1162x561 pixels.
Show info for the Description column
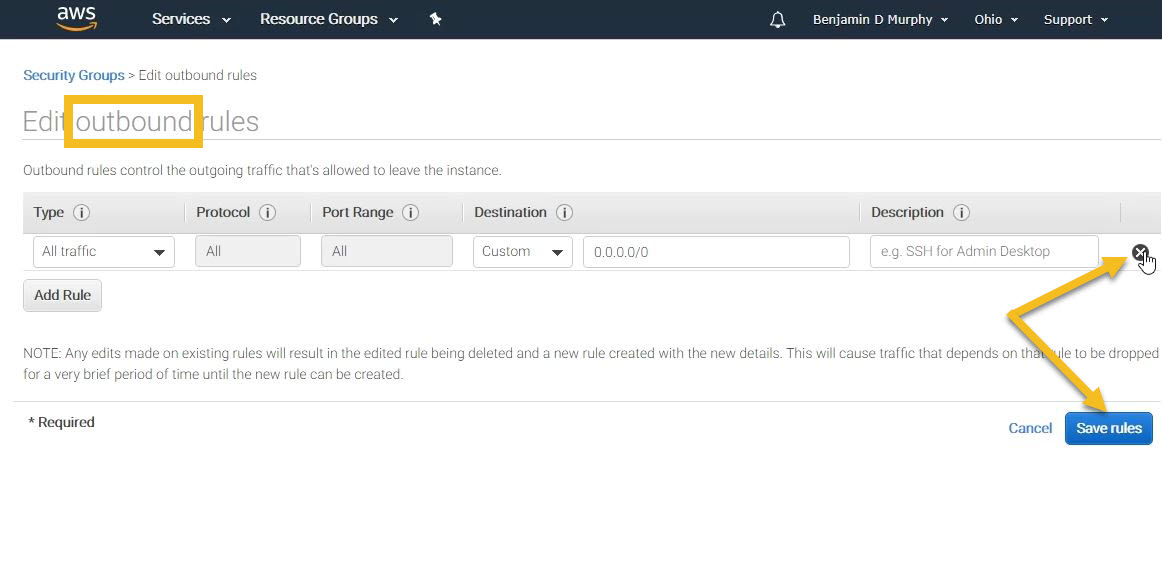962,213
